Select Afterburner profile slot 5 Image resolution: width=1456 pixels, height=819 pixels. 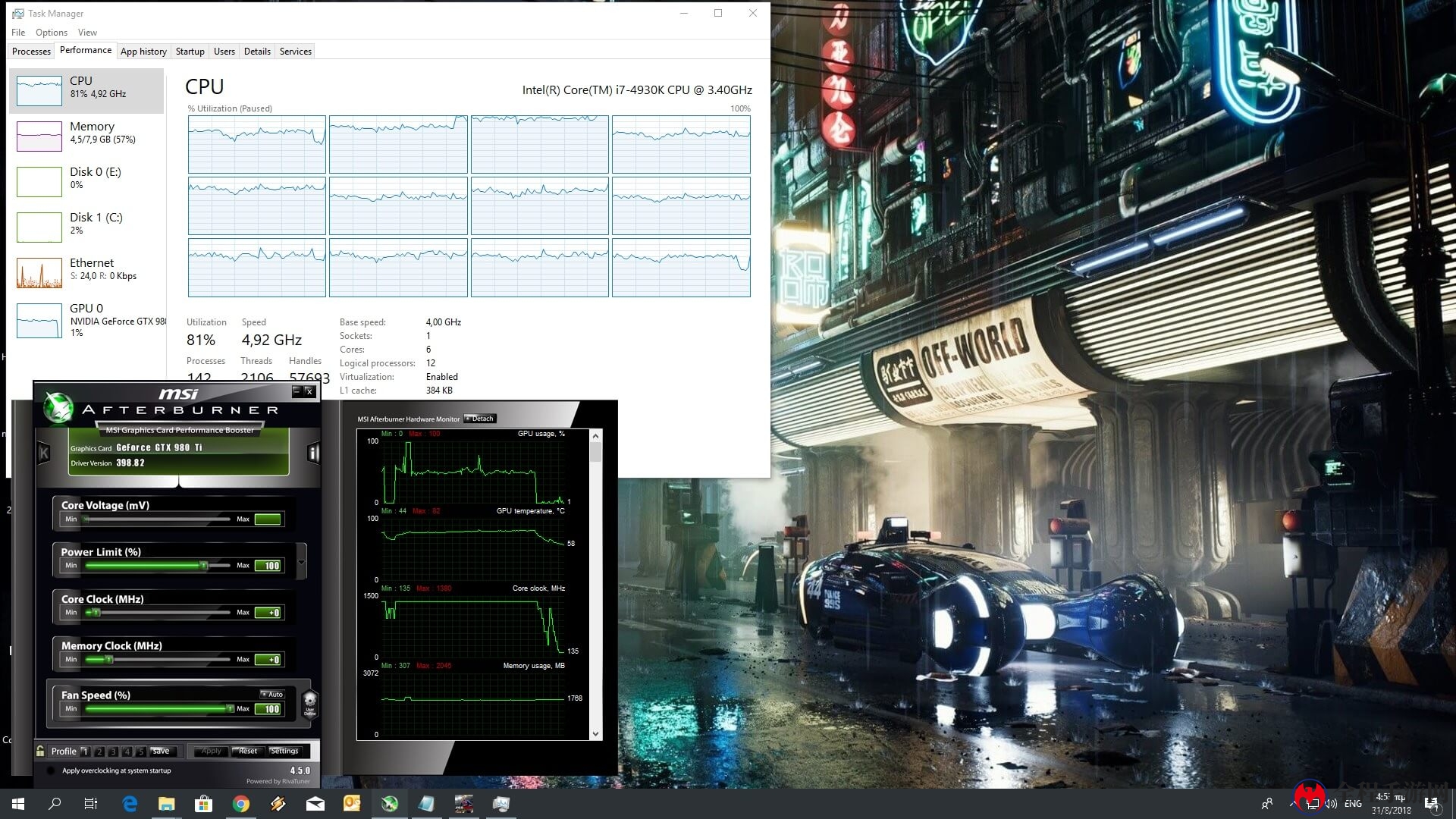pyautogui.click(x=141, y=752)
